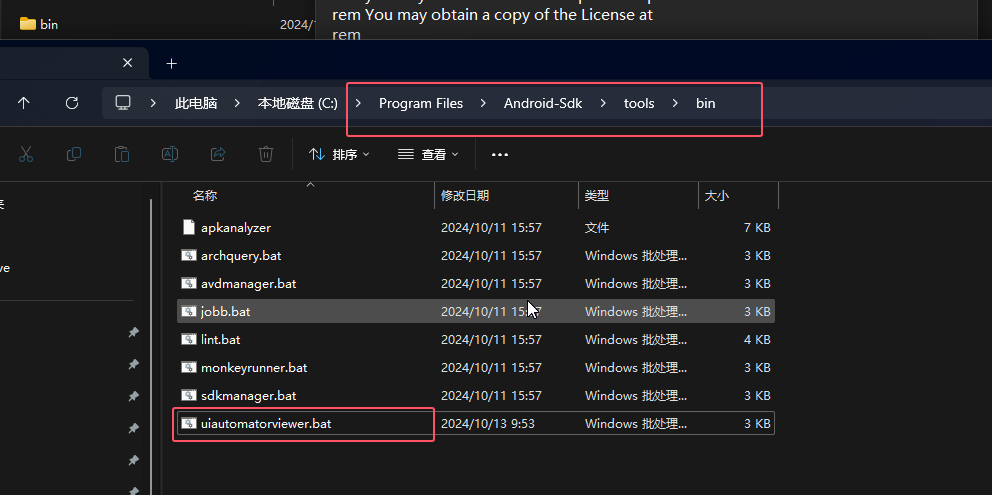Click the archquery.bat file icon
This screenshot has height=495, width=992.
(x=189, y=255)
